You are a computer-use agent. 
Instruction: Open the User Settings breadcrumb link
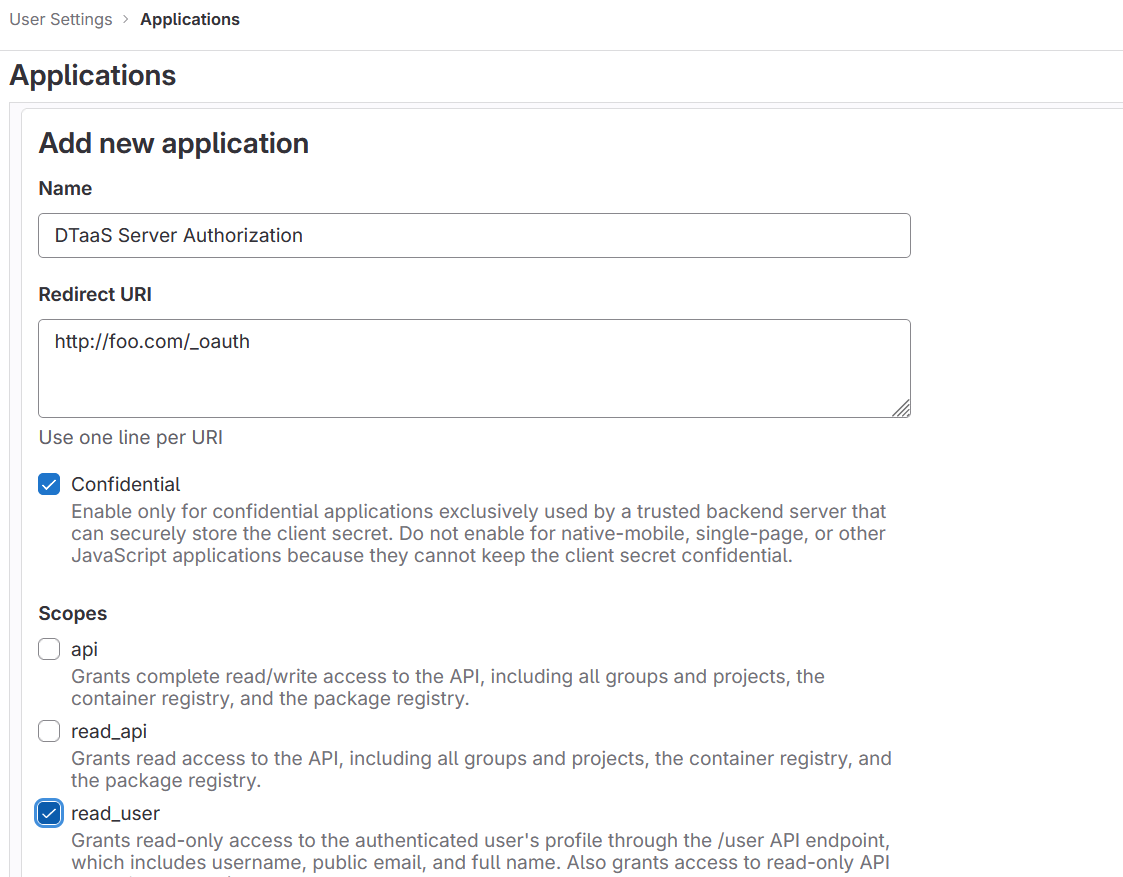(x=60, y=19)
